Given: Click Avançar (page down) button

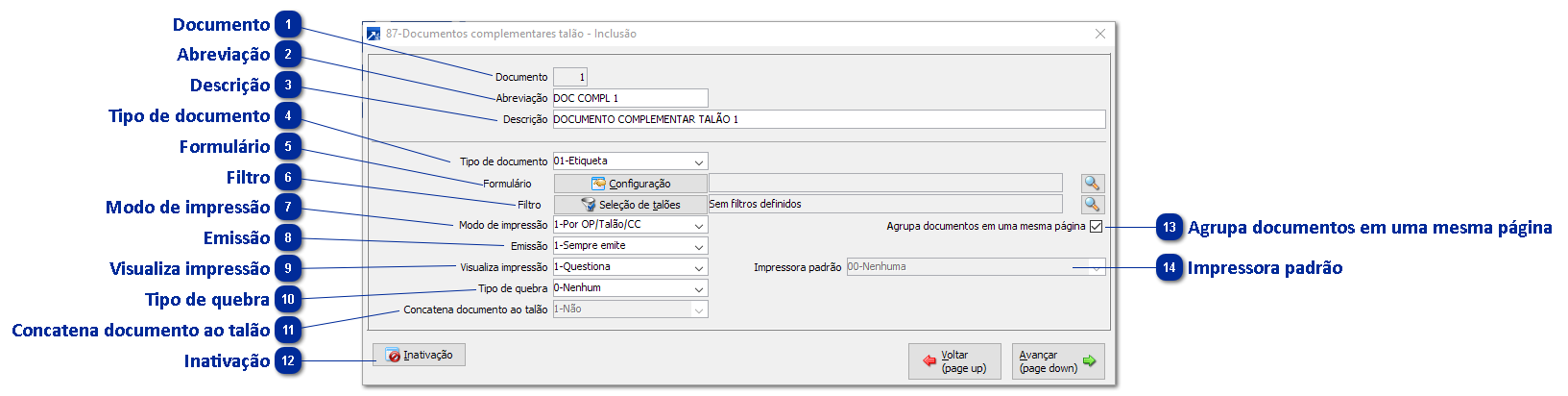Looking at the screenshot, I should [x=1058, y=361].
